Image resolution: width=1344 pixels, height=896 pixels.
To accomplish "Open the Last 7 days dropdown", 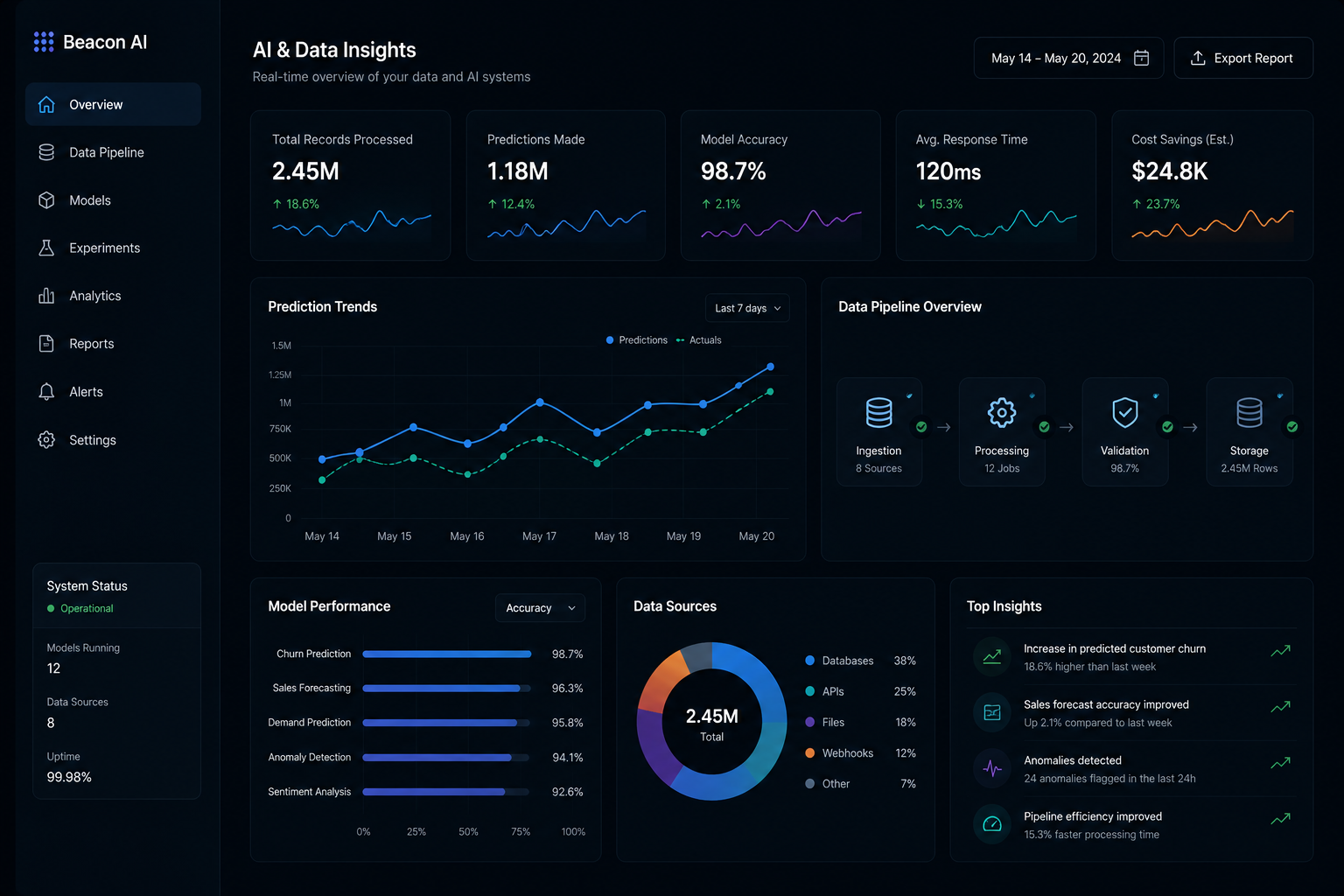I will 747,308.
